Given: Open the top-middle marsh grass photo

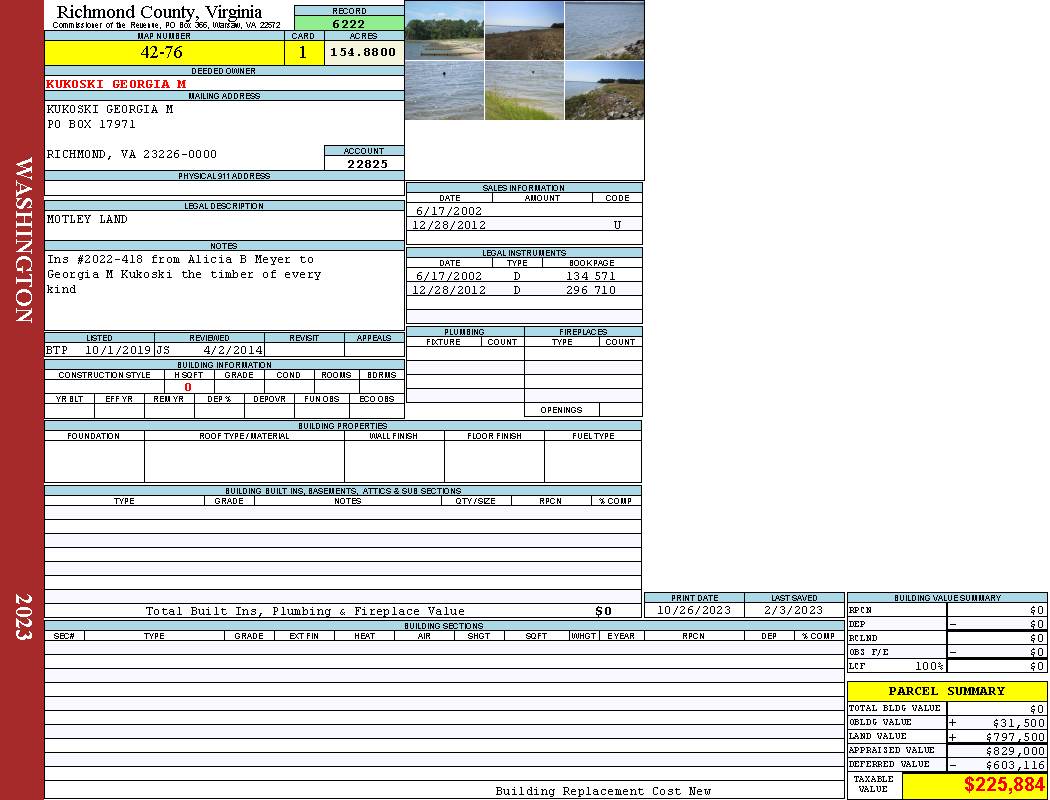Looking at the screenshot, I should click(x=524, y=31).
